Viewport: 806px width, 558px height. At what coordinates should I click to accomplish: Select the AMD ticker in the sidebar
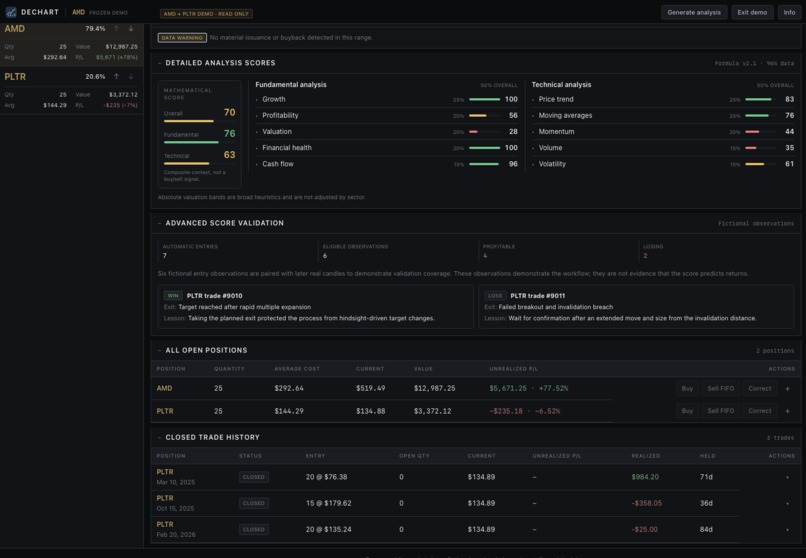tap(14, 29)
